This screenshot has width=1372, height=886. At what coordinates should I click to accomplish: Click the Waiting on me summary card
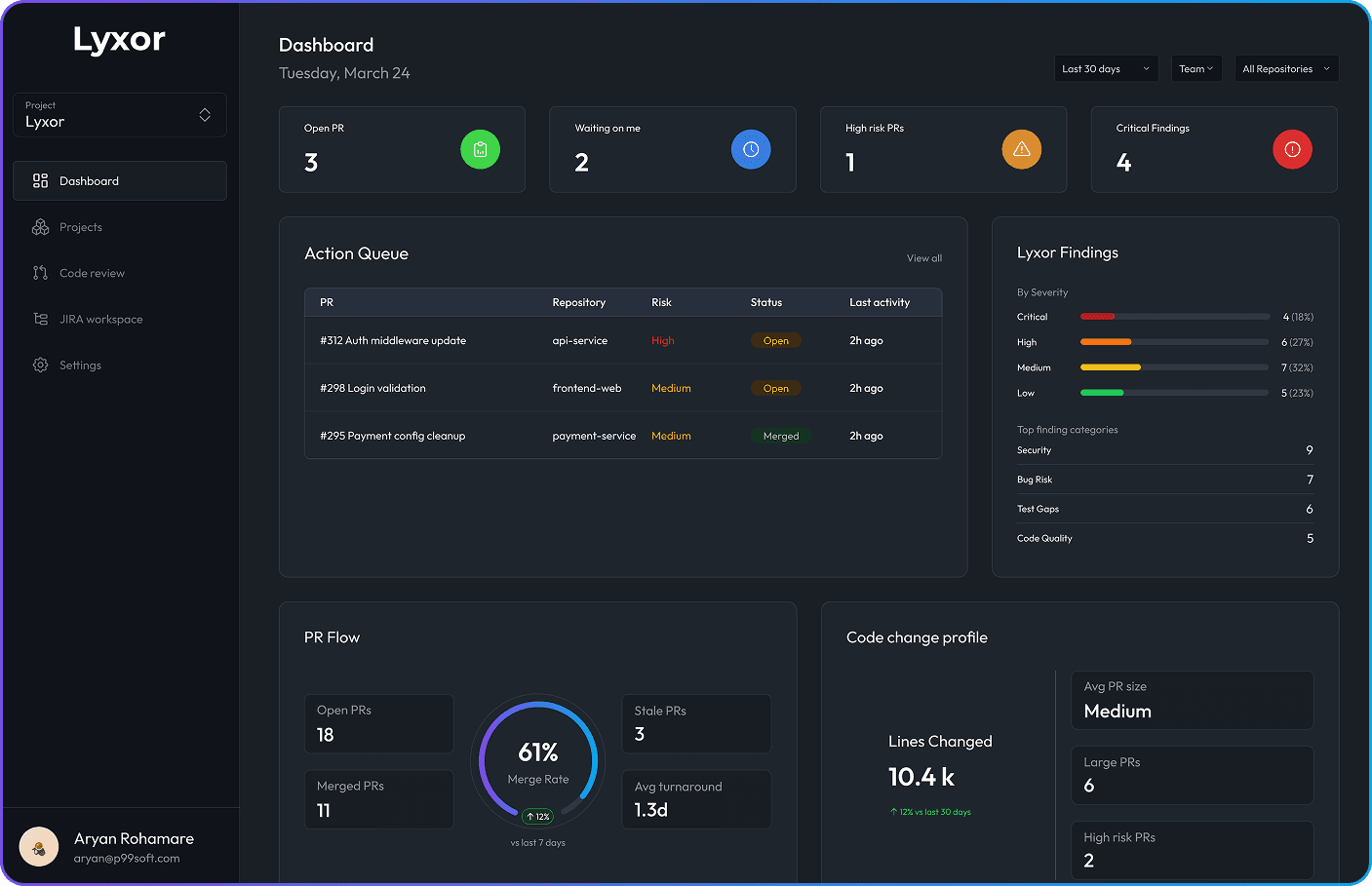(x=673, y=149)
